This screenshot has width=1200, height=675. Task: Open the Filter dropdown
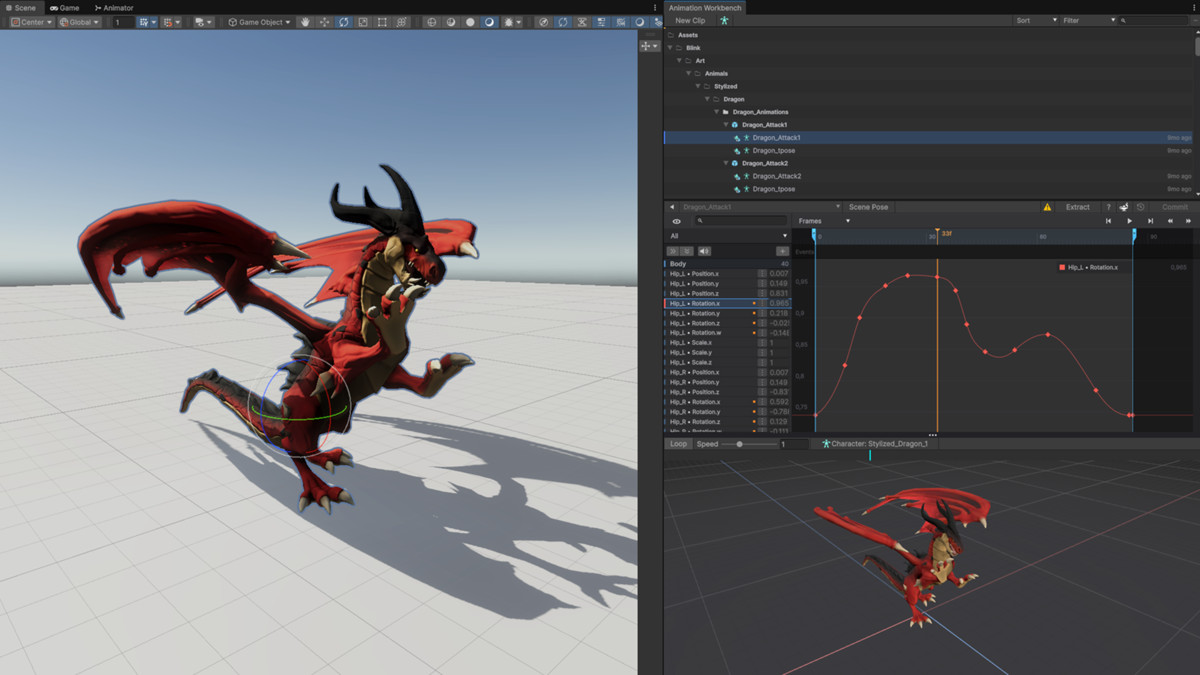coord(1089,20)
